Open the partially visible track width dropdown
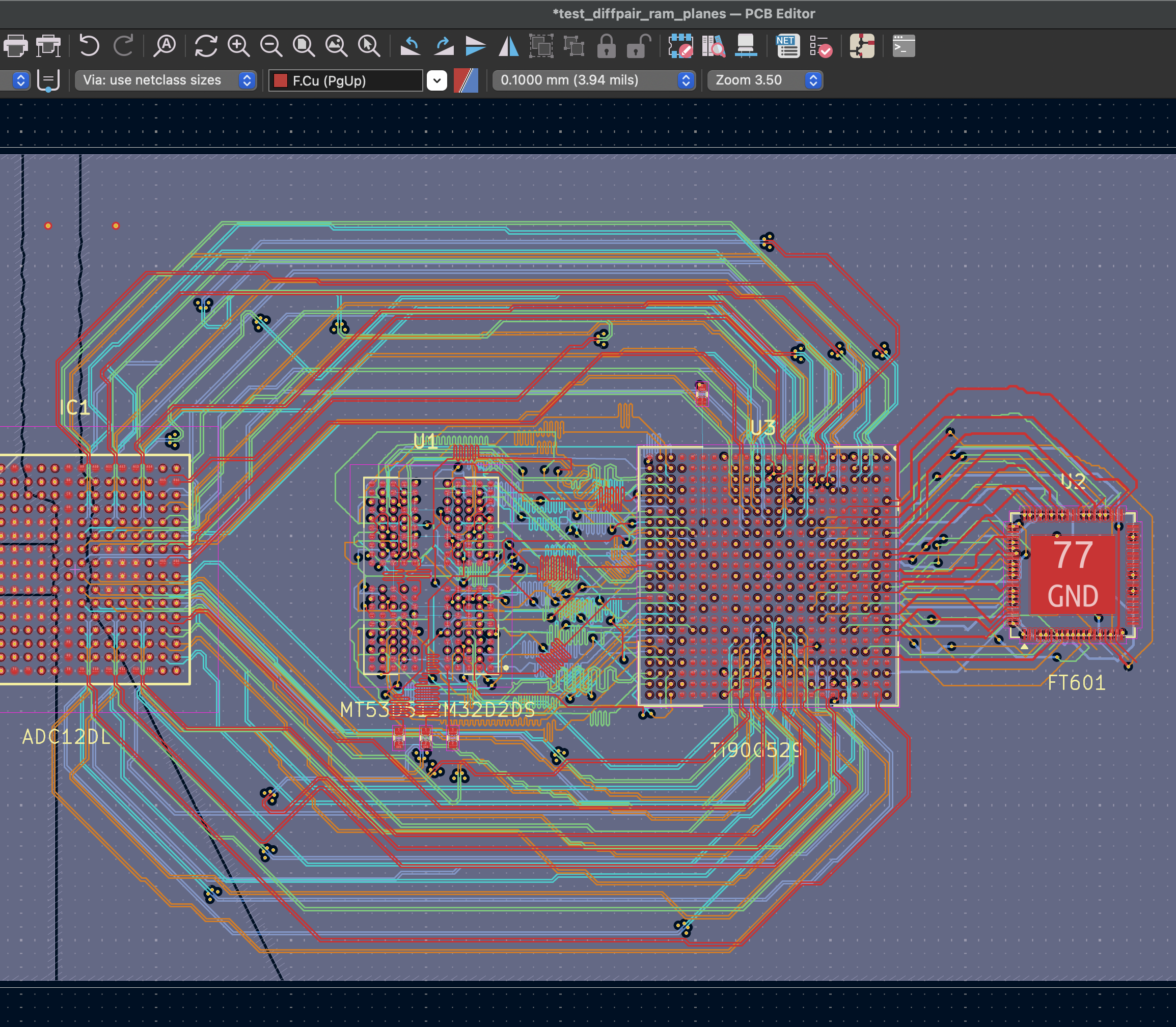 (14, 80)
